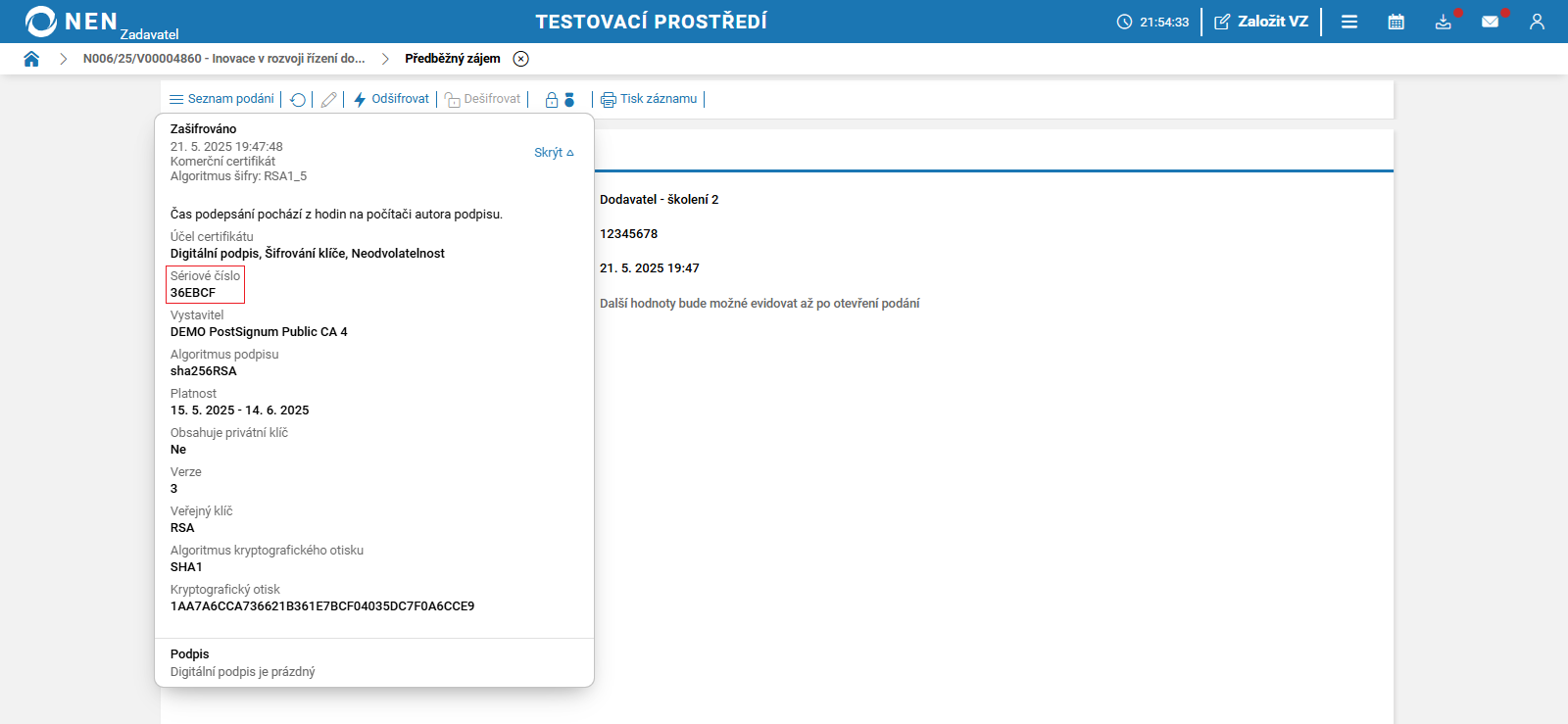
Task: Click the NEN Zadavatel logo
Action: 102,22
